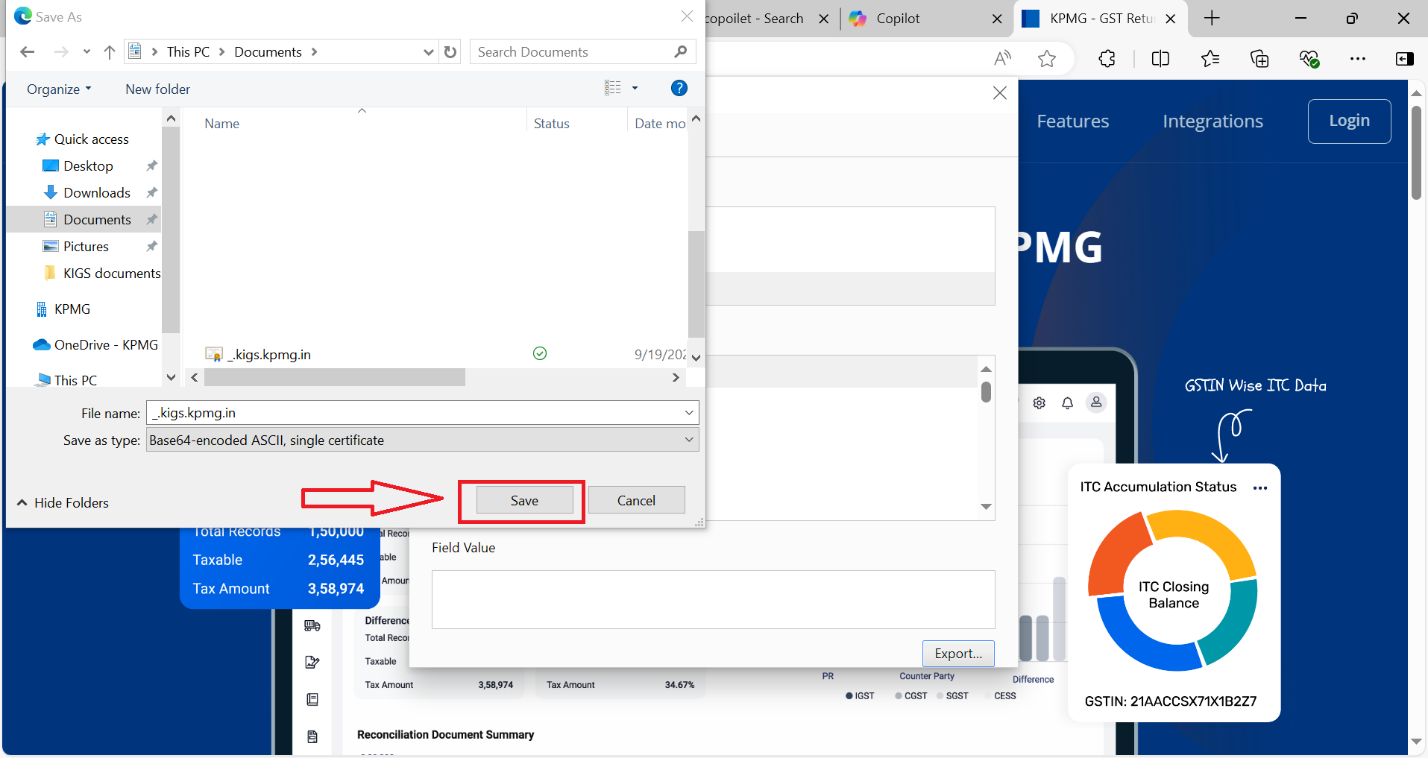Select the KPMG - GST Return tab
1428x758 pixels.
tap(1101, 18)
